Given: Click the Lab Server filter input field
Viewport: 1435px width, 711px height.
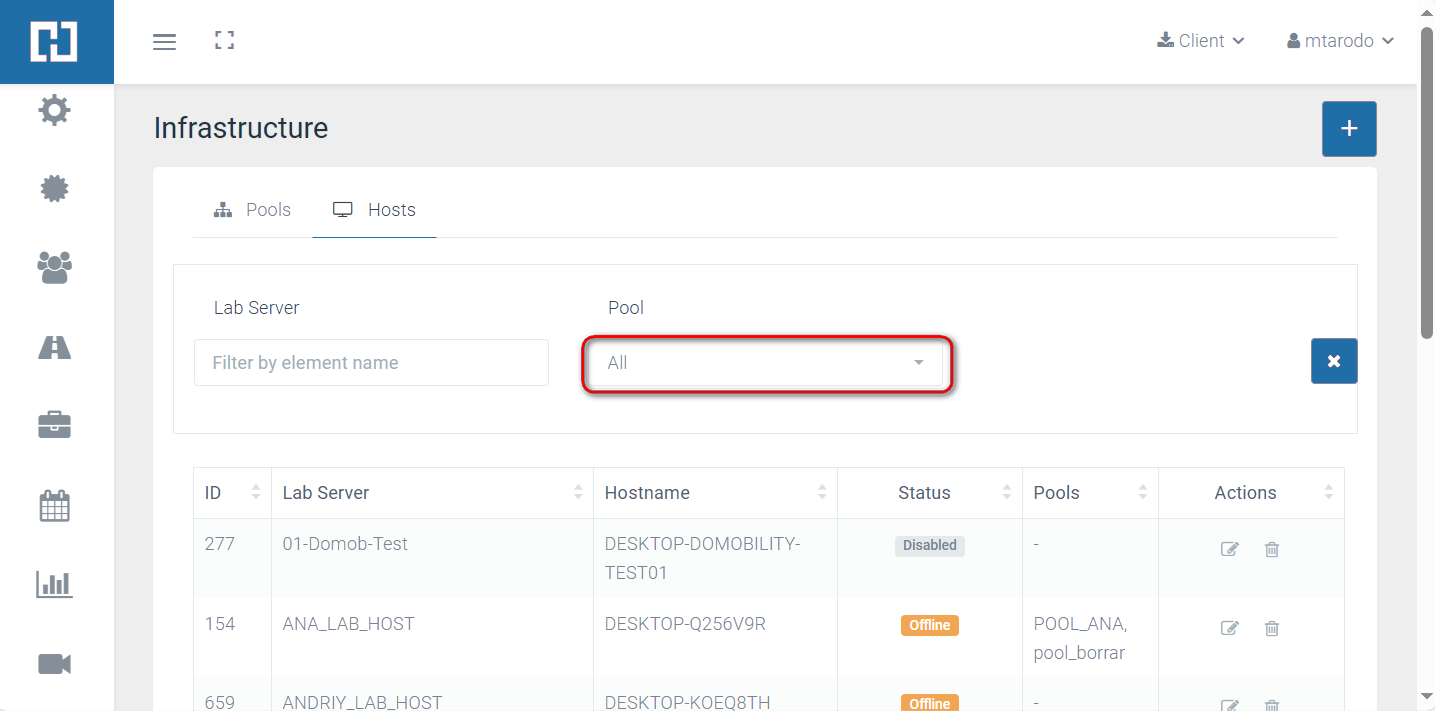Looking at the screenshot, I should point(371,363).
